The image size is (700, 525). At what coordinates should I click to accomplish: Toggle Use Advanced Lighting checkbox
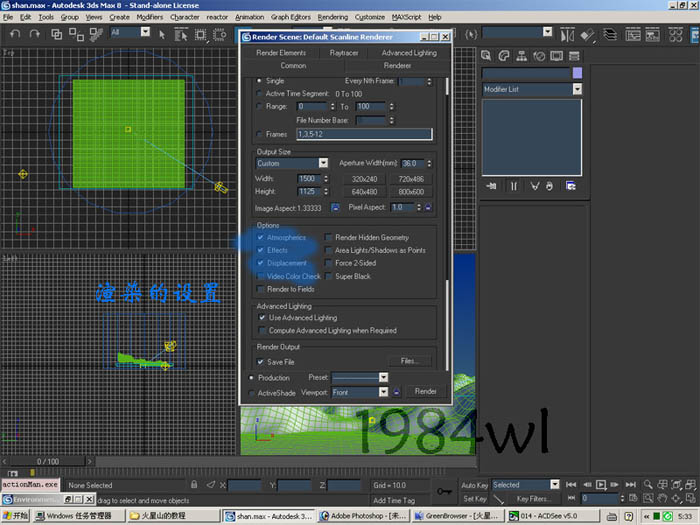[262, 317]
